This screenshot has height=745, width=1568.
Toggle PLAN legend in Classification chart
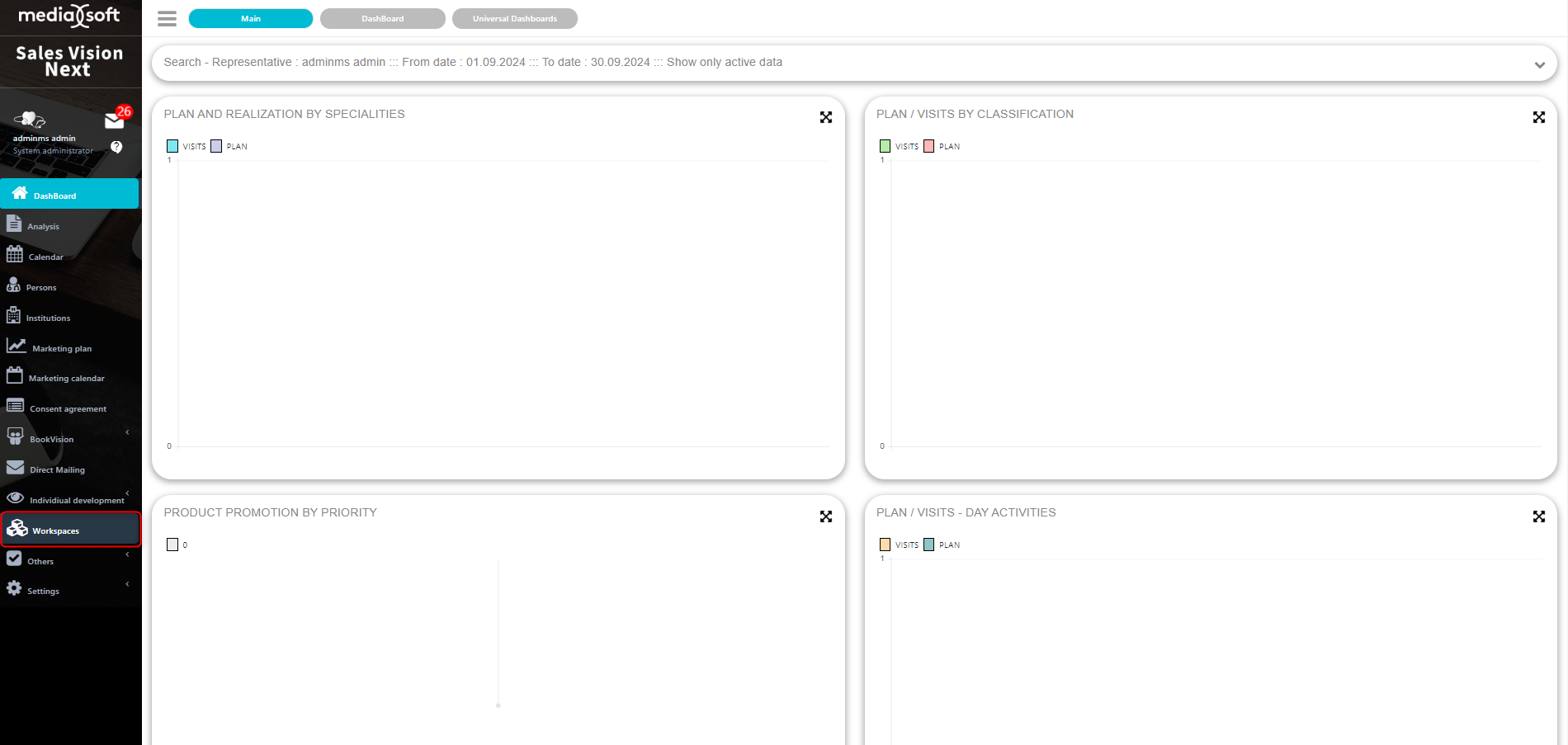point(928,146)
